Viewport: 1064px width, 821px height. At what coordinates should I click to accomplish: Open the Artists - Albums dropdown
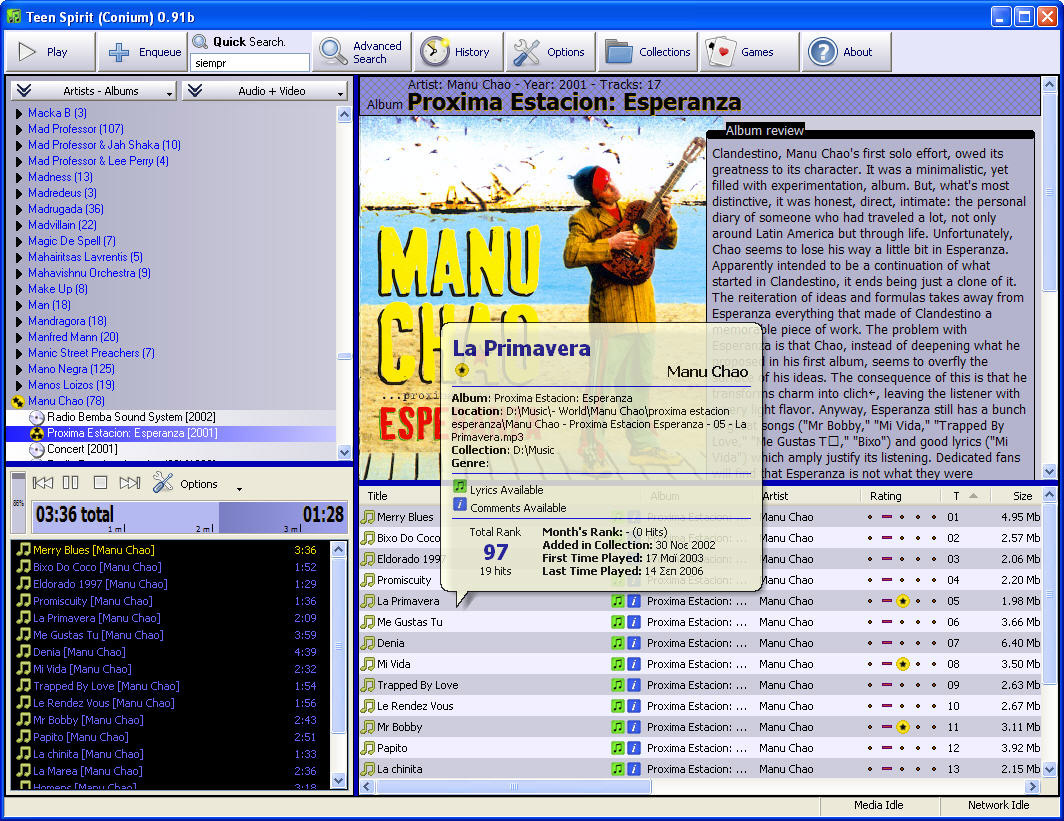(x=94, y=91)
